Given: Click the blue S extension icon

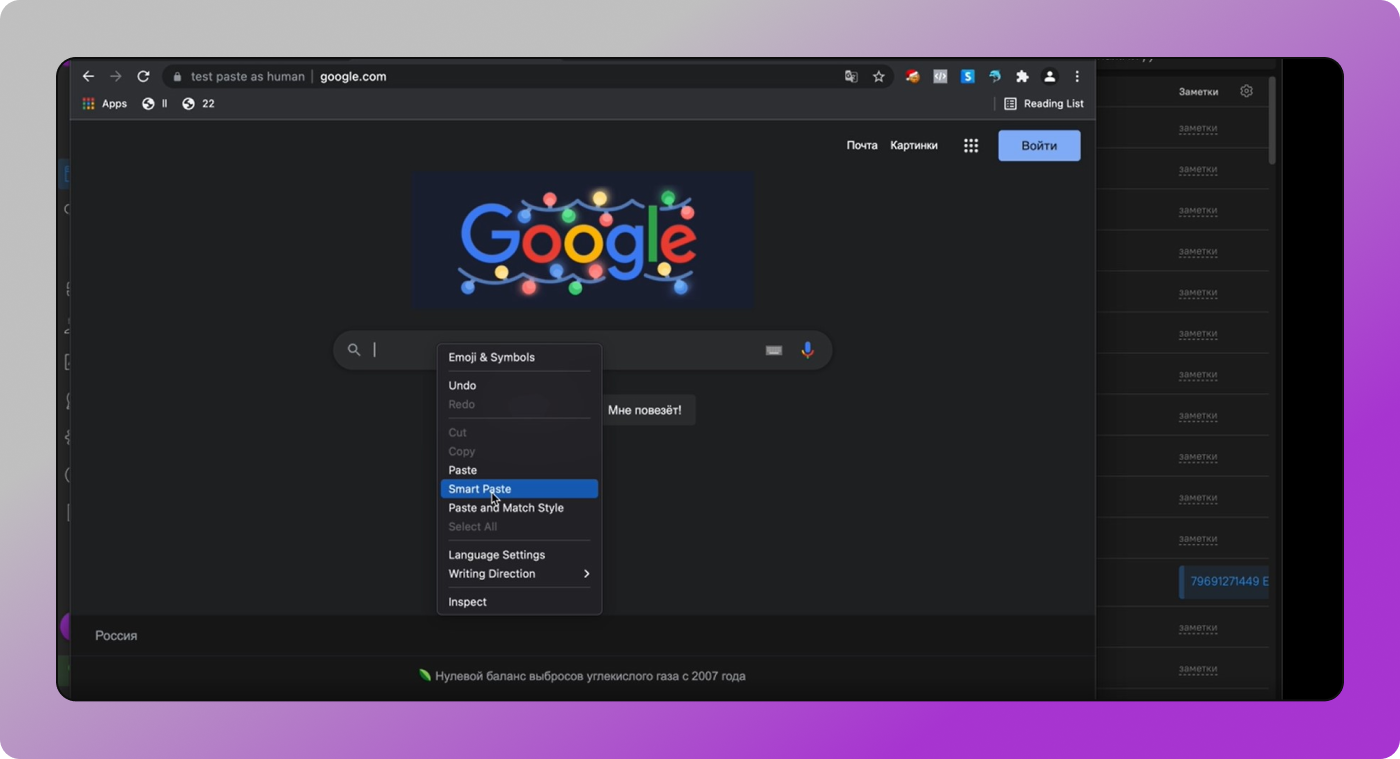Looking at the screenshot, I should pos(967,76).
